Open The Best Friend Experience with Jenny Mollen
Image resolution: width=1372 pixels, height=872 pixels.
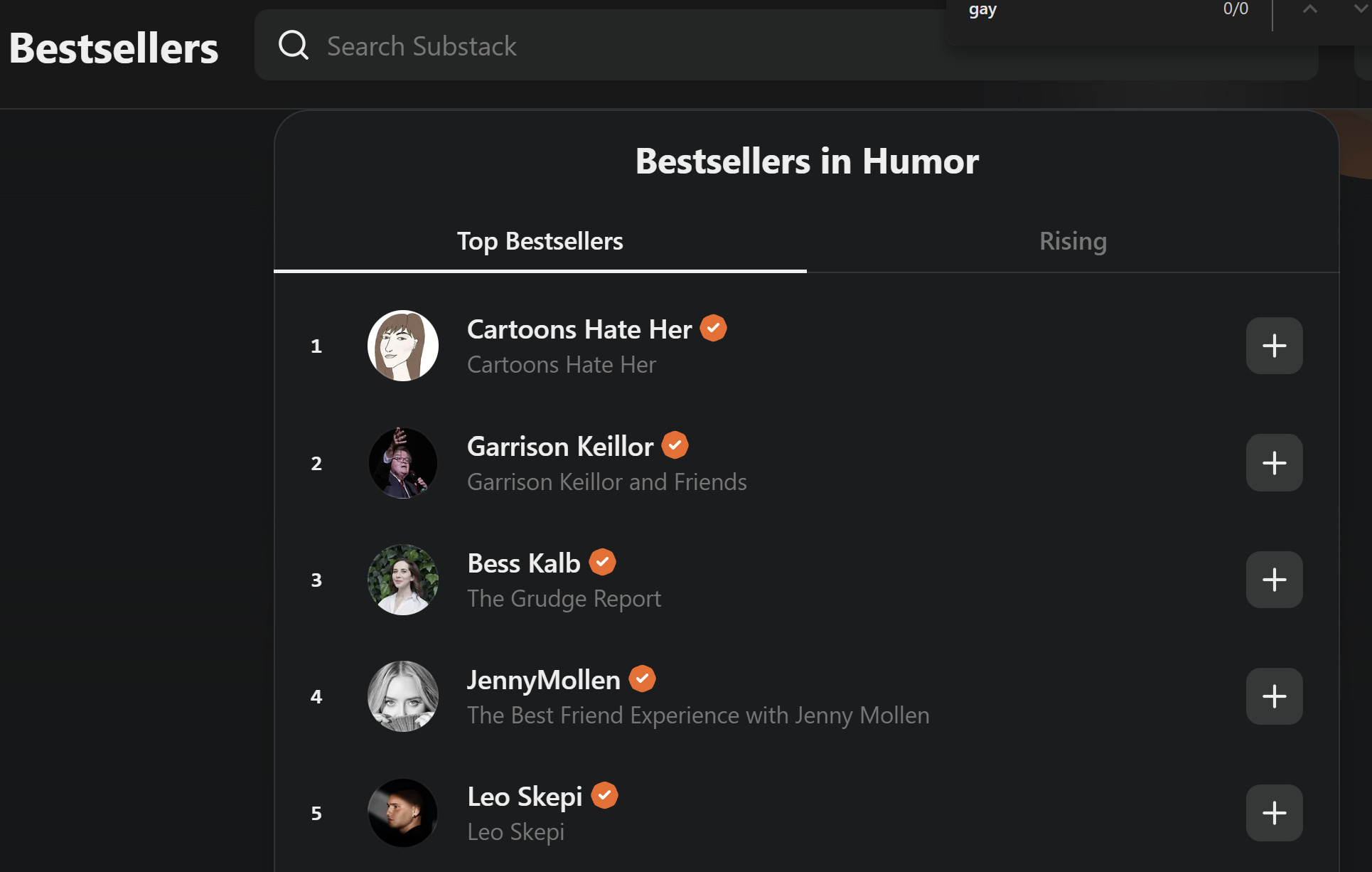pyautogui.click(x=698, y=715)
